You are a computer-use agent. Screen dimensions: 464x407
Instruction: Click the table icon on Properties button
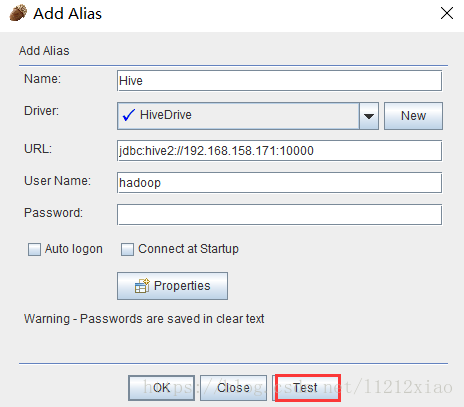pyautogui.click(x=142, y=286)
